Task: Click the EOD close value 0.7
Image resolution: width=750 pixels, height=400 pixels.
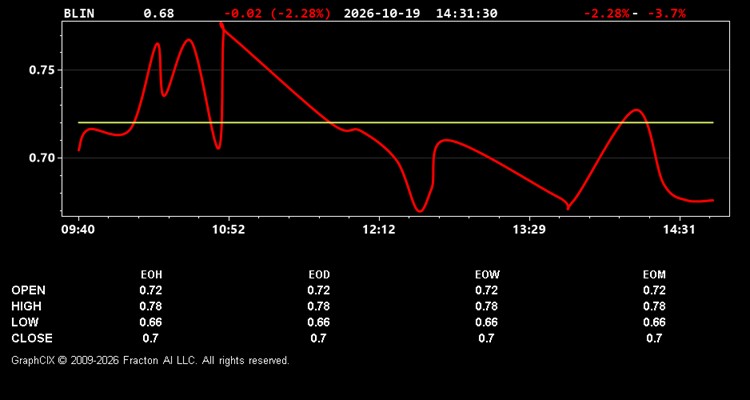Action: [x=319, y=338]
